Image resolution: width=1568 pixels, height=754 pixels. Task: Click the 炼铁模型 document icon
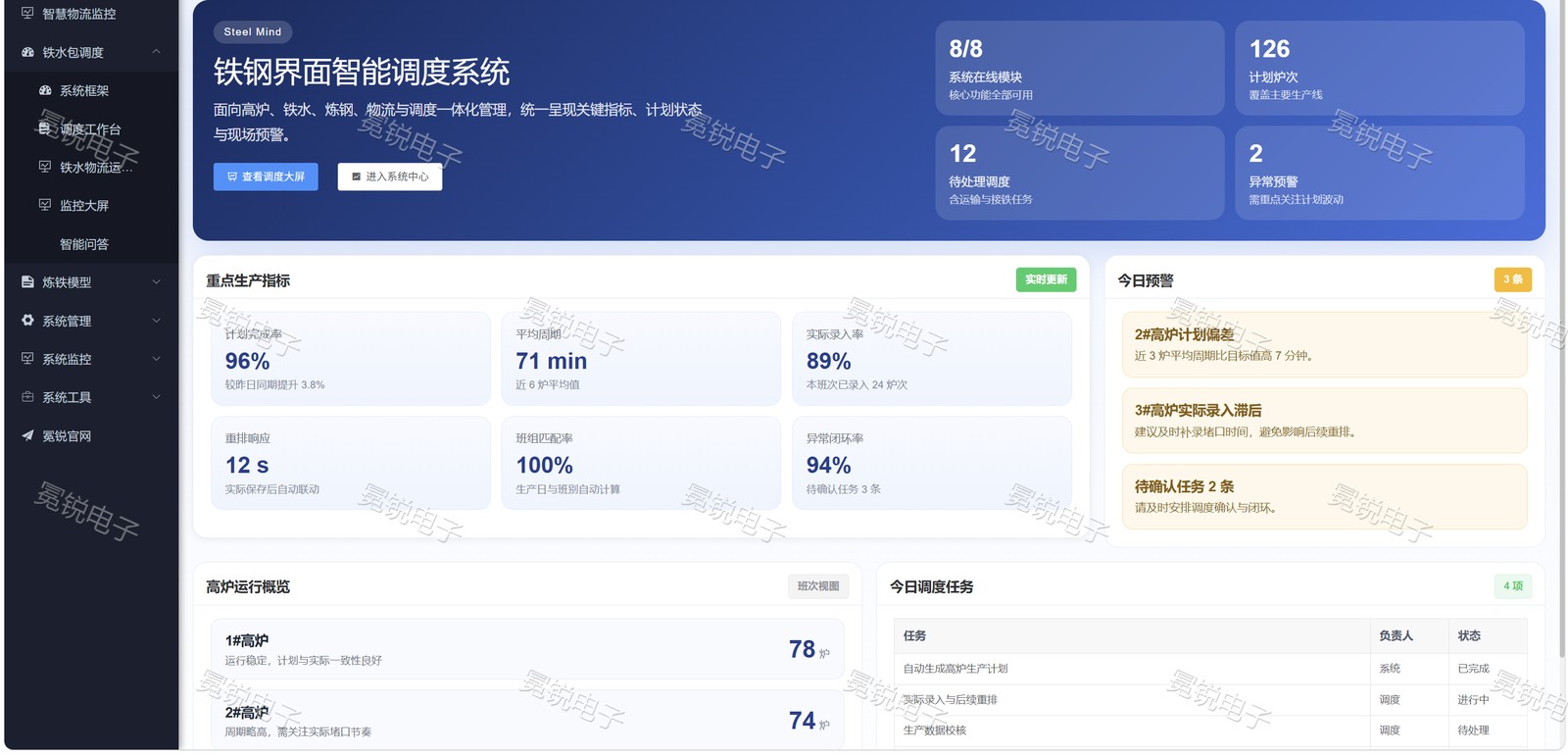click(x=27, y=282)
